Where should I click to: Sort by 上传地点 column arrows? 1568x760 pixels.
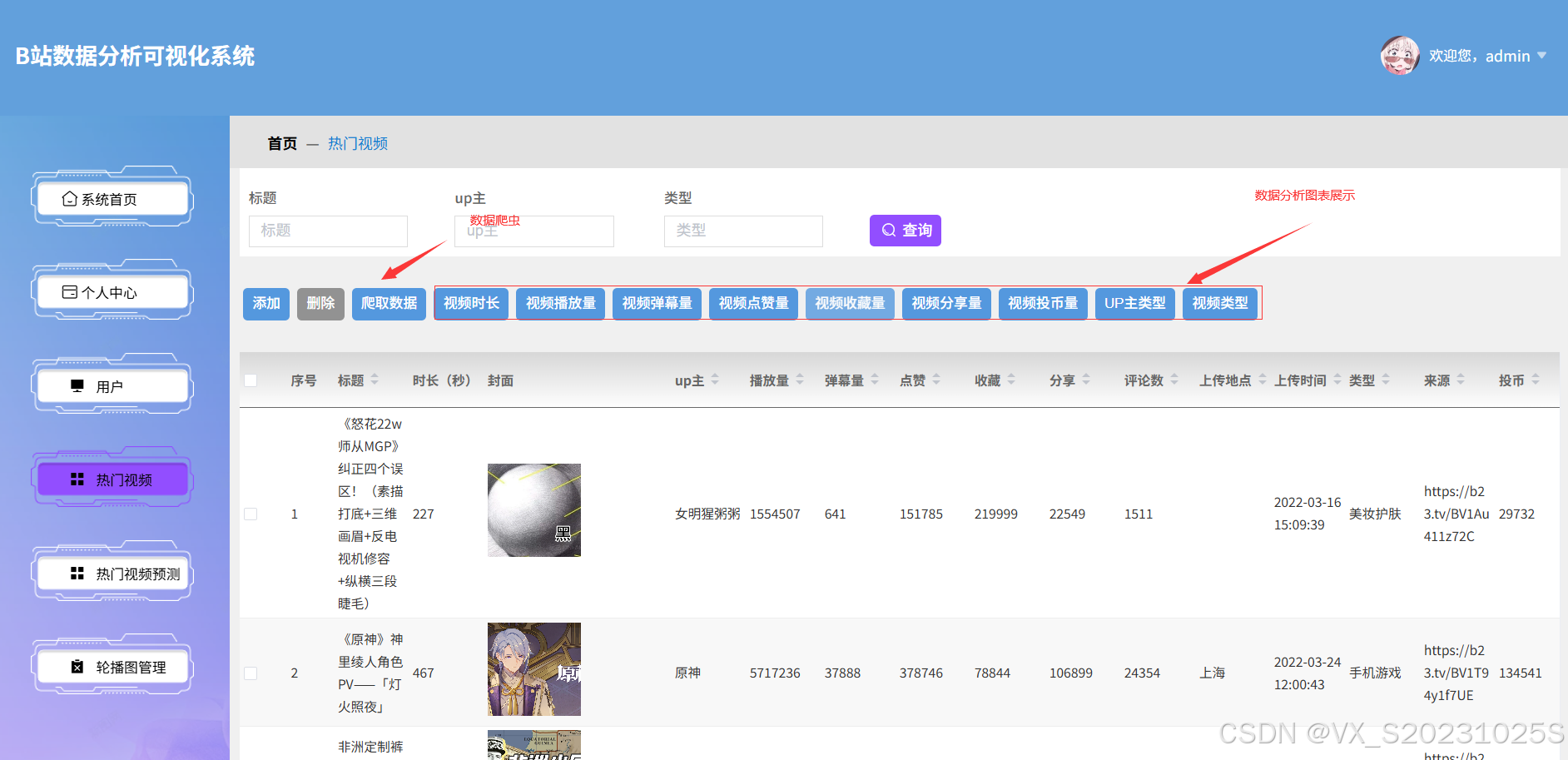[1263, 380]
